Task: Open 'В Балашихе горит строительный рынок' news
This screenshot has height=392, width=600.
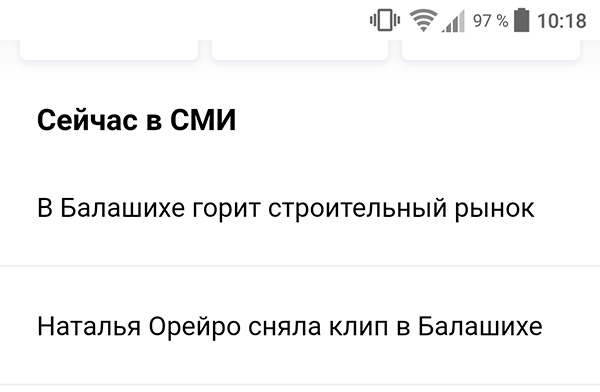Action: tap(300, 209)
